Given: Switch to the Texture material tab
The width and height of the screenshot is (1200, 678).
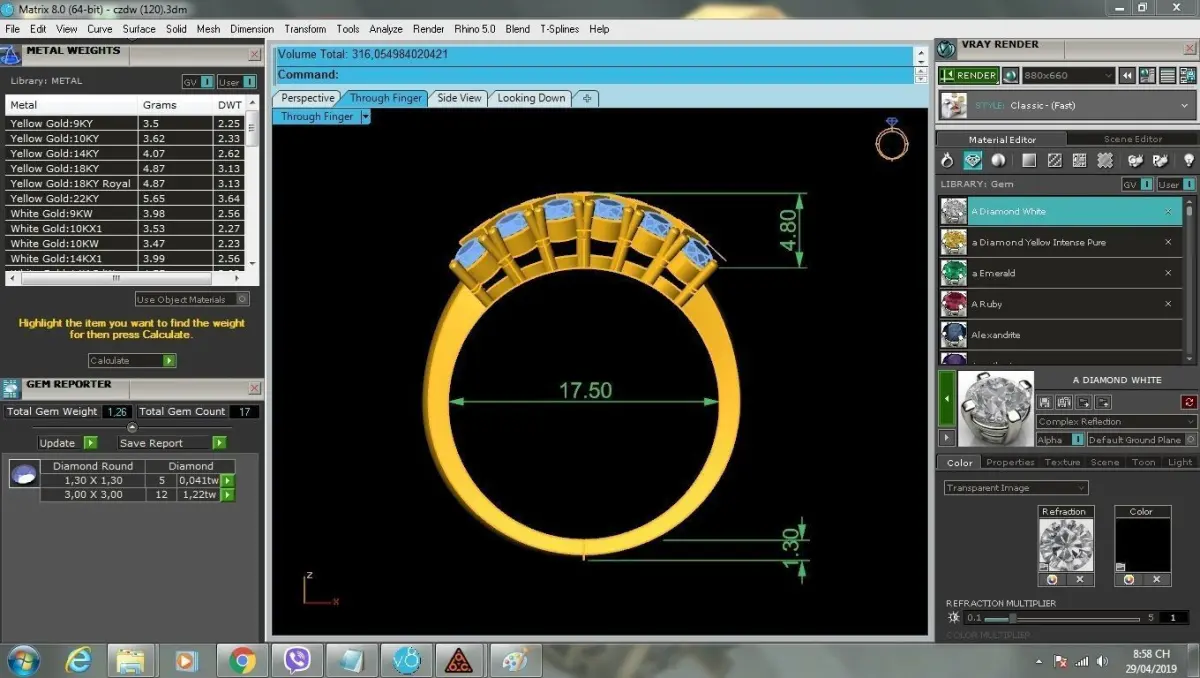Looking at the screenshot, I should point(1062,462).
